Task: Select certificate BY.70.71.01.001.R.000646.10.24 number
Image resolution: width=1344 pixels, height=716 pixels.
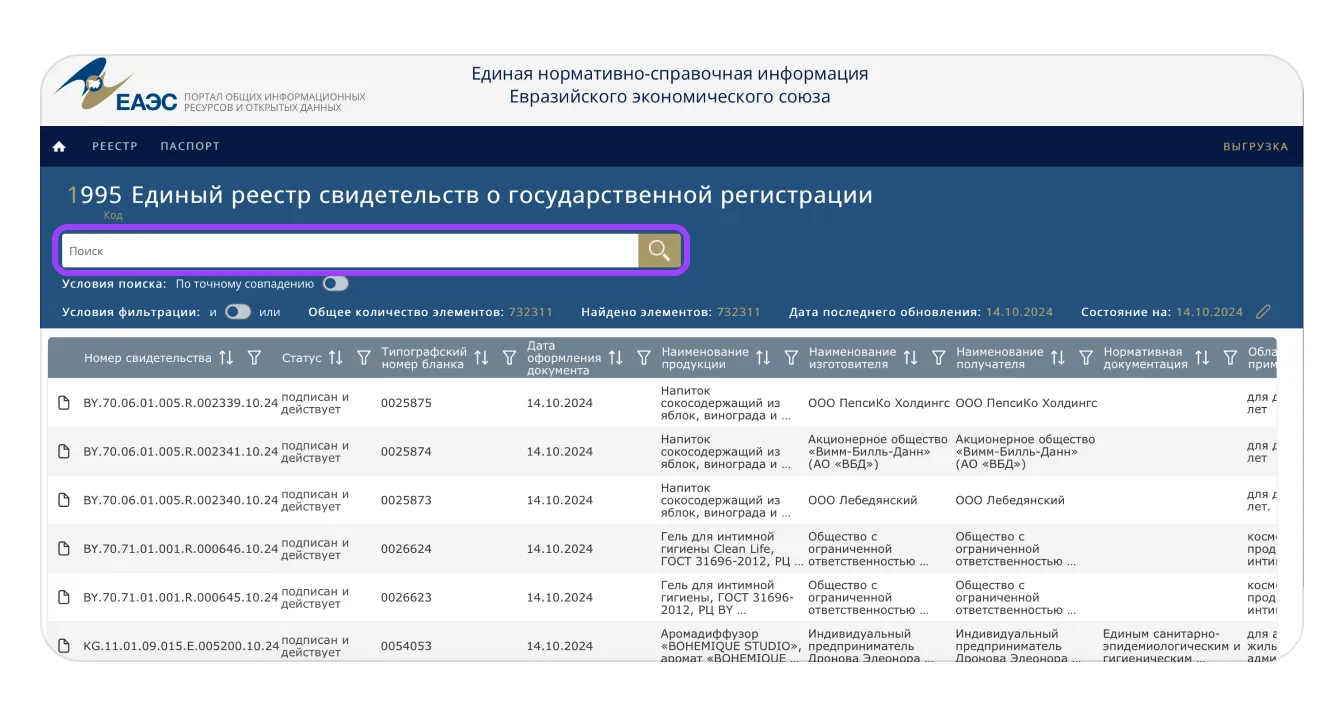Action: 181,549
